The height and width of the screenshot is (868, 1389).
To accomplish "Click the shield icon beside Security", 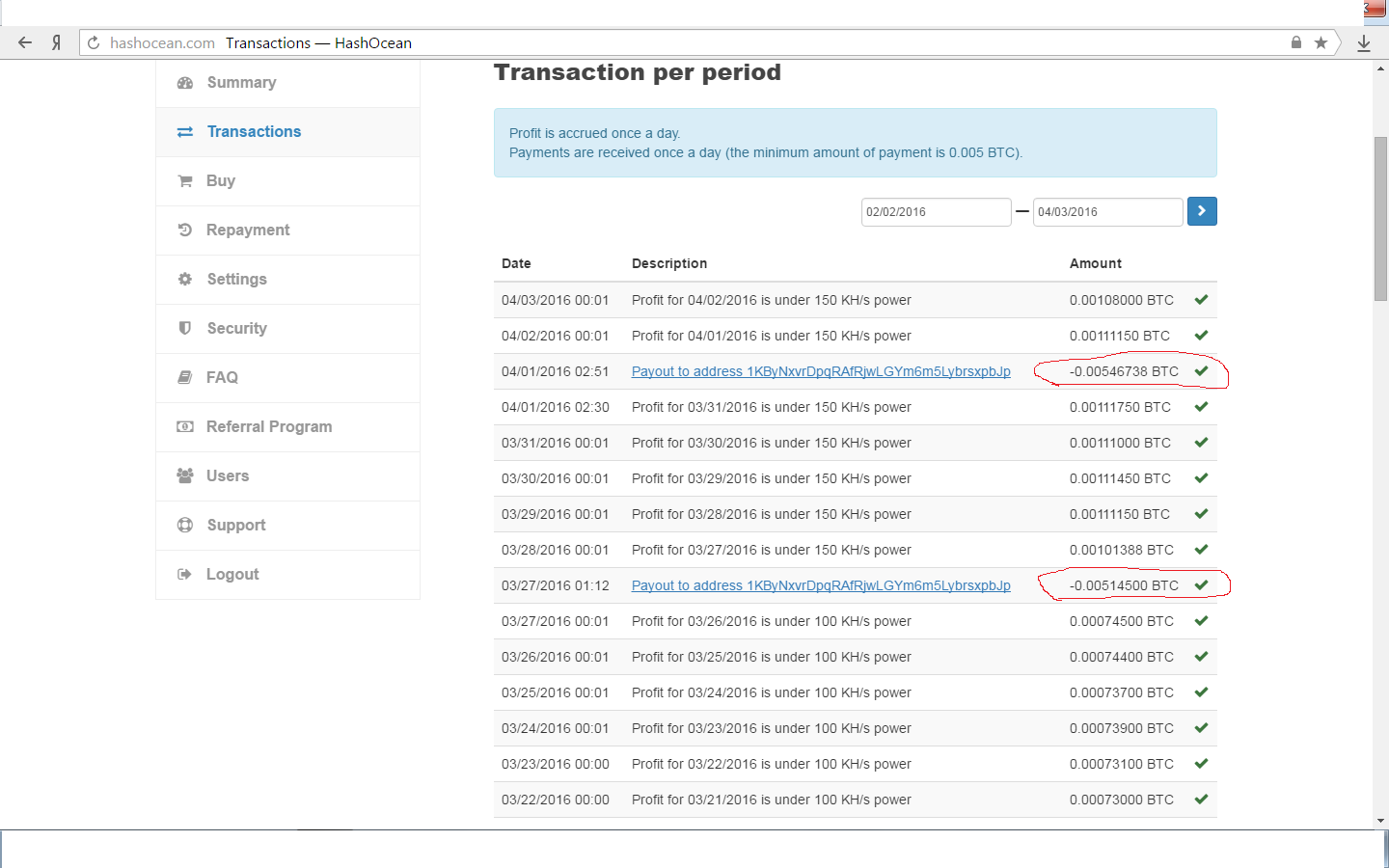I will click(x=185, y=328).
